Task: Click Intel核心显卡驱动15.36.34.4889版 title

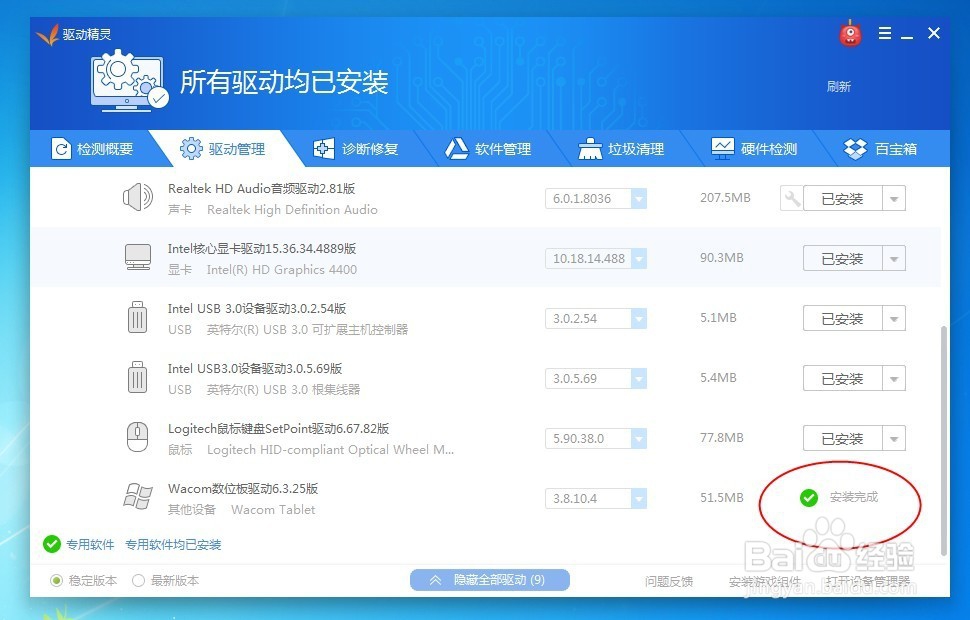Action: pos(262,249)
